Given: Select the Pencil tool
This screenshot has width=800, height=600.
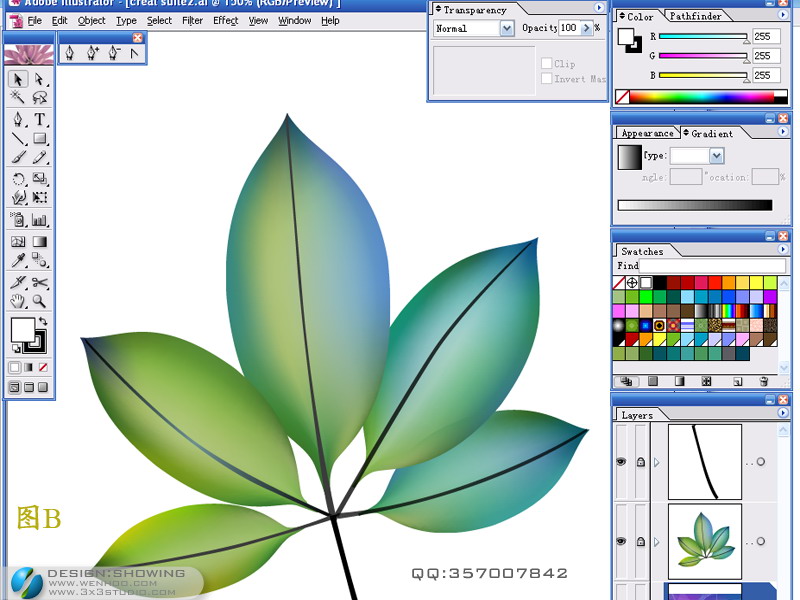Looking at the screenshot, I should pyautogui.click(x=39, y=157).
